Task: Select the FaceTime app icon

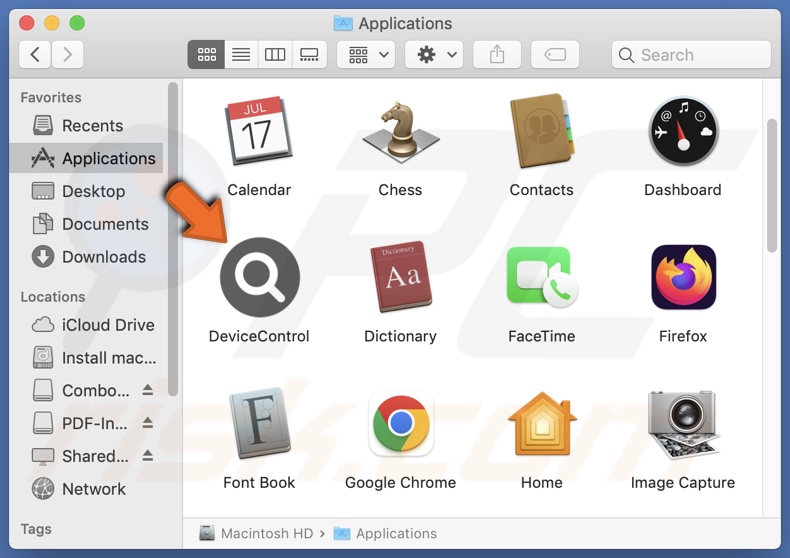Action: [x=542, y=277]
